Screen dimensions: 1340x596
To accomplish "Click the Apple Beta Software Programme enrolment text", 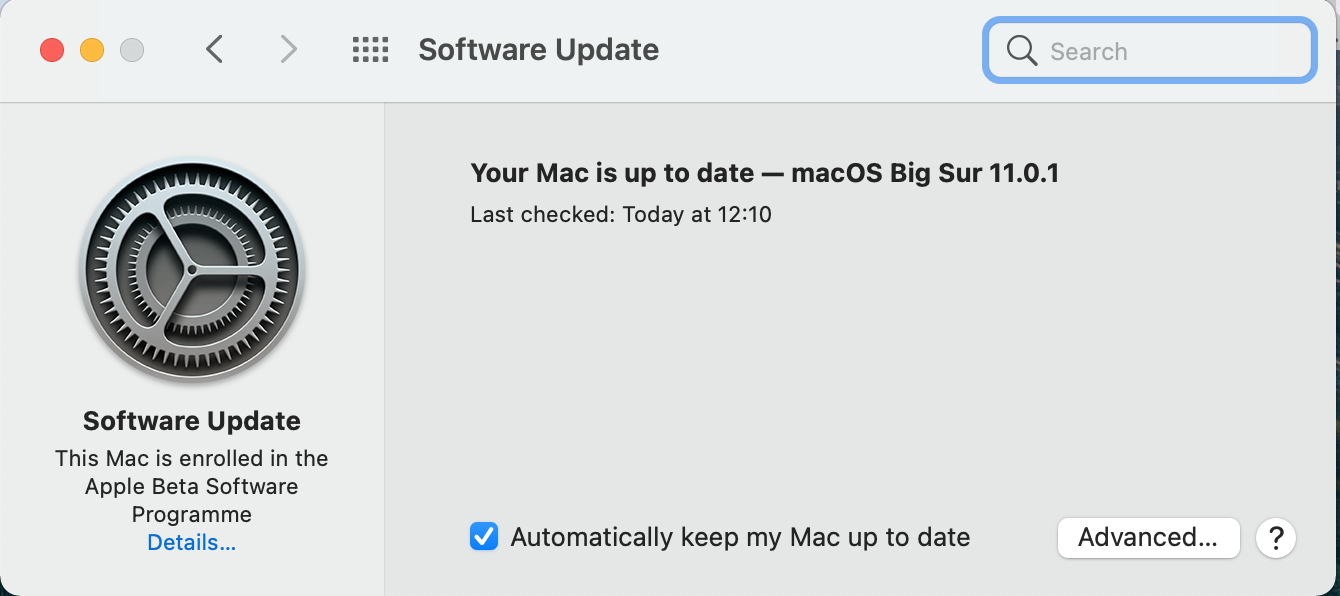I will coord(192,487).
